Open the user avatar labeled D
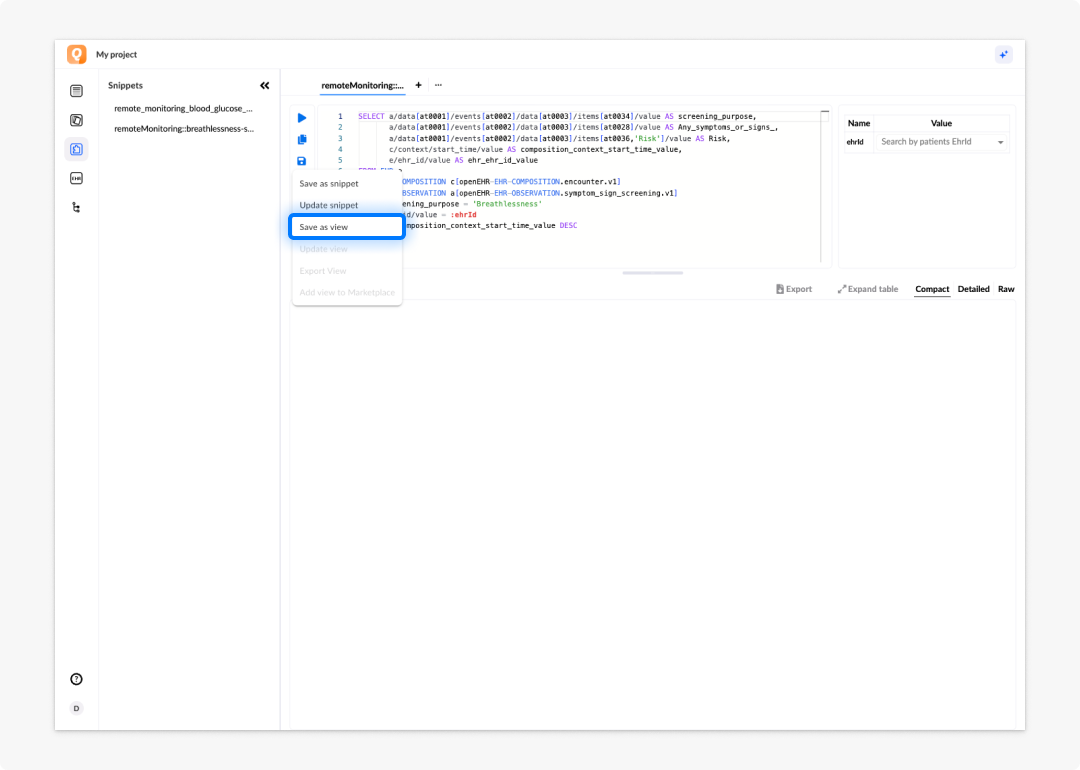Viewport: 1080px width, 770px height. pos(76,708)
